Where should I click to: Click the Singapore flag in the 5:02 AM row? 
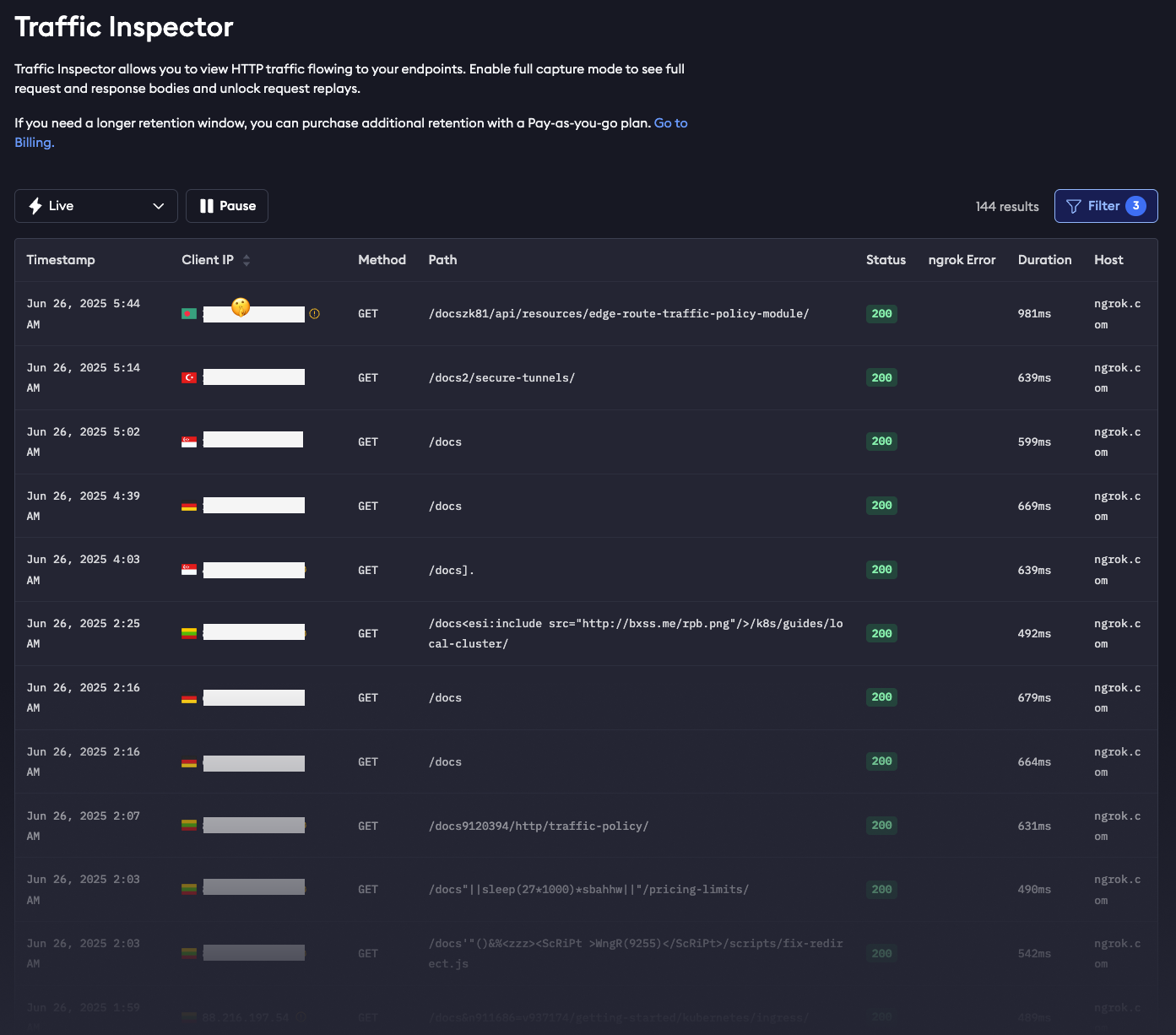189,442
